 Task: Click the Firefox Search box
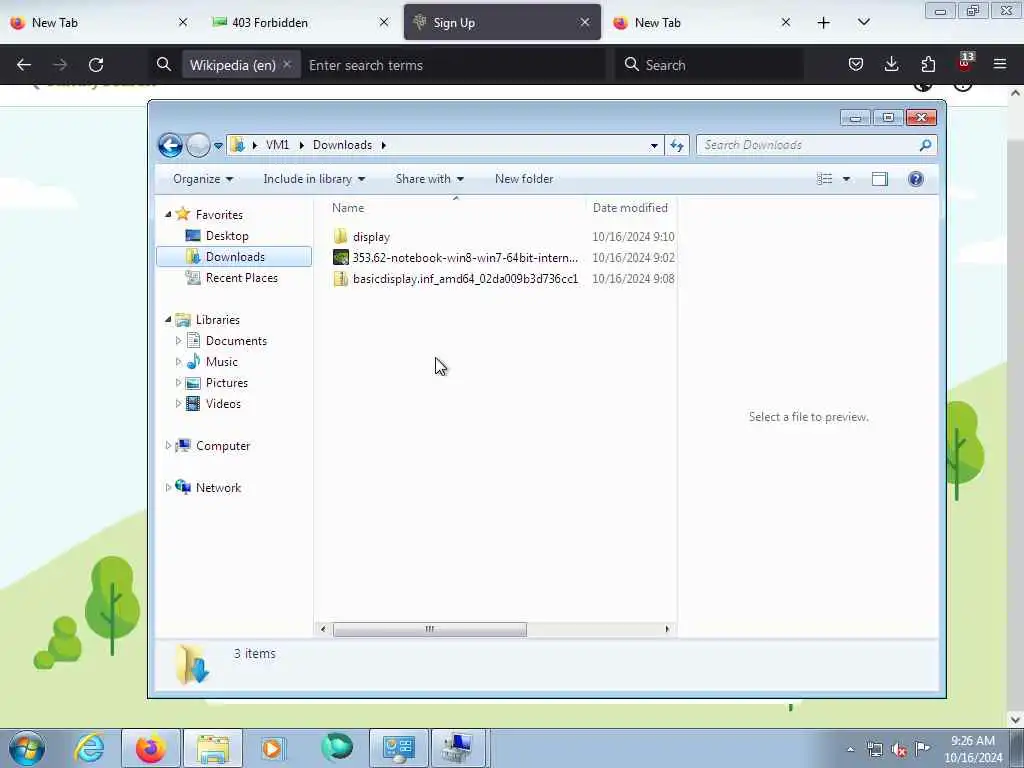coord(709,65)
